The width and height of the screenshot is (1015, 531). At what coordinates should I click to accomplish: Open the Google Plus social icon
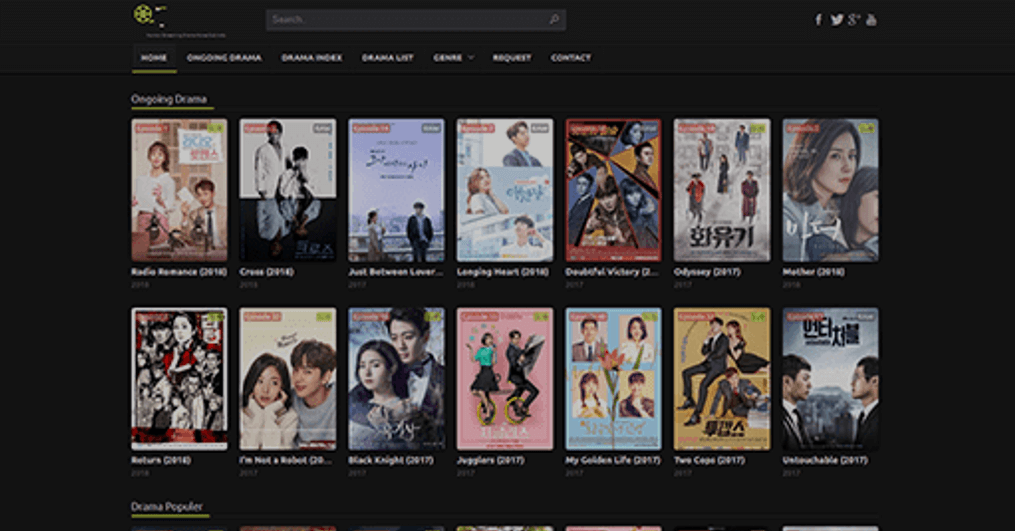854,20
